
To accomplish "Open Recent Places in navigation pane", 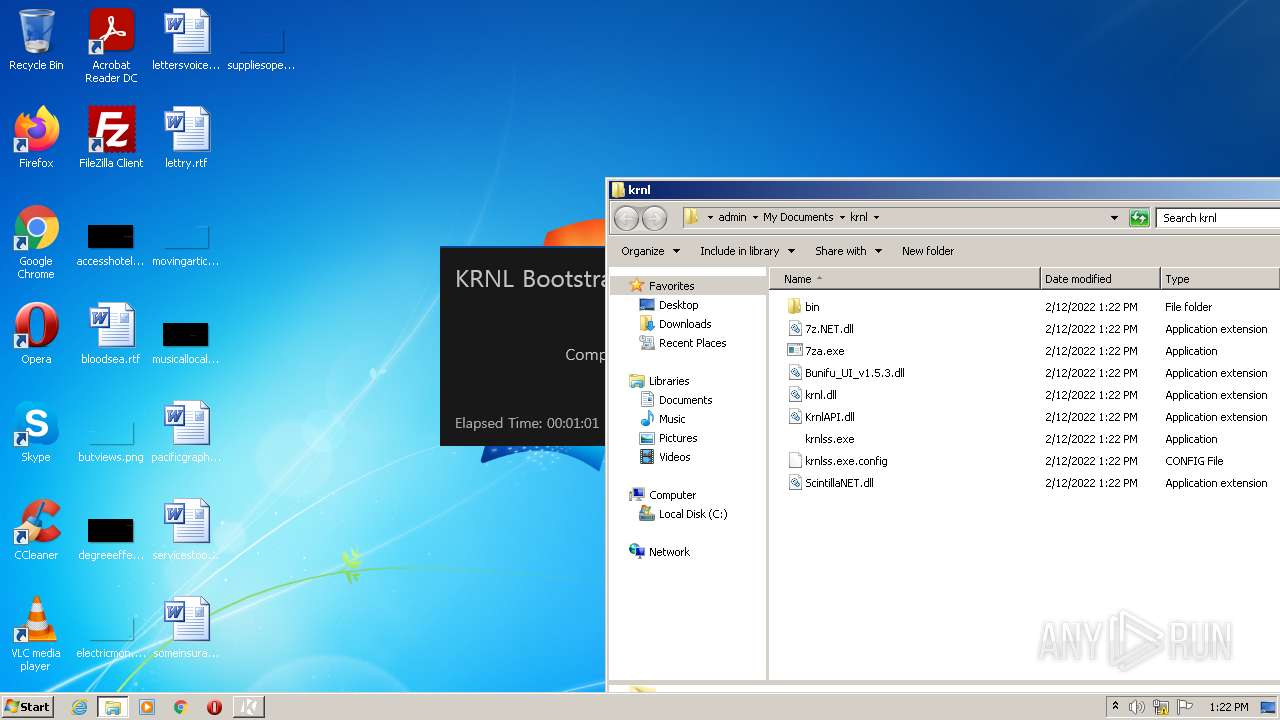I will click(692, 343).
